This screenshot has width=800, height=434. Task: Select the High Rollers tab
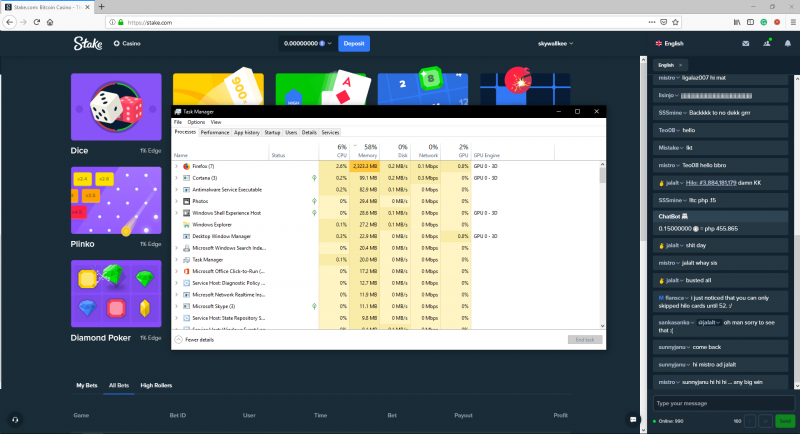tap(156, 386)
